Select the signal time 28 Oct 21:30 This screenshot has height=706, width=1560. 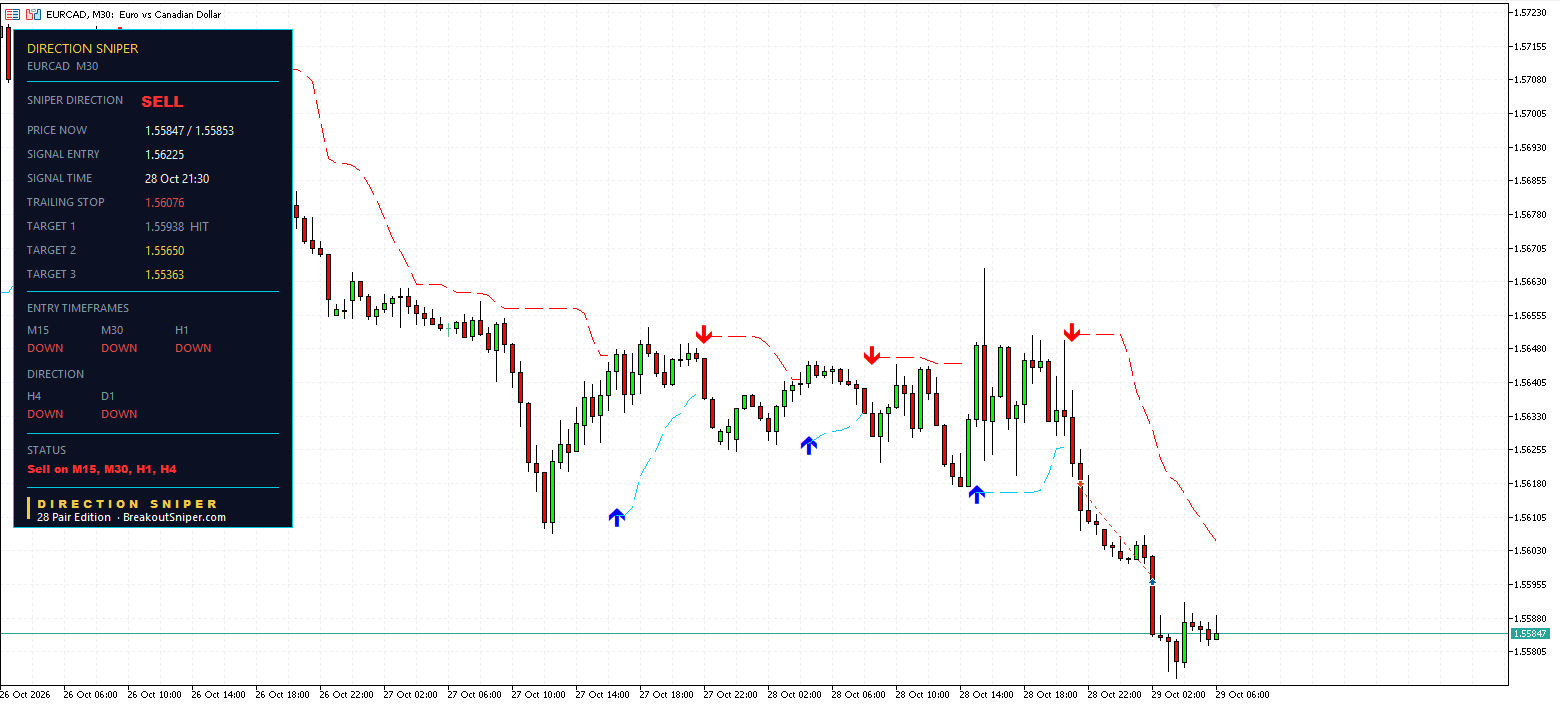[177, 178]
